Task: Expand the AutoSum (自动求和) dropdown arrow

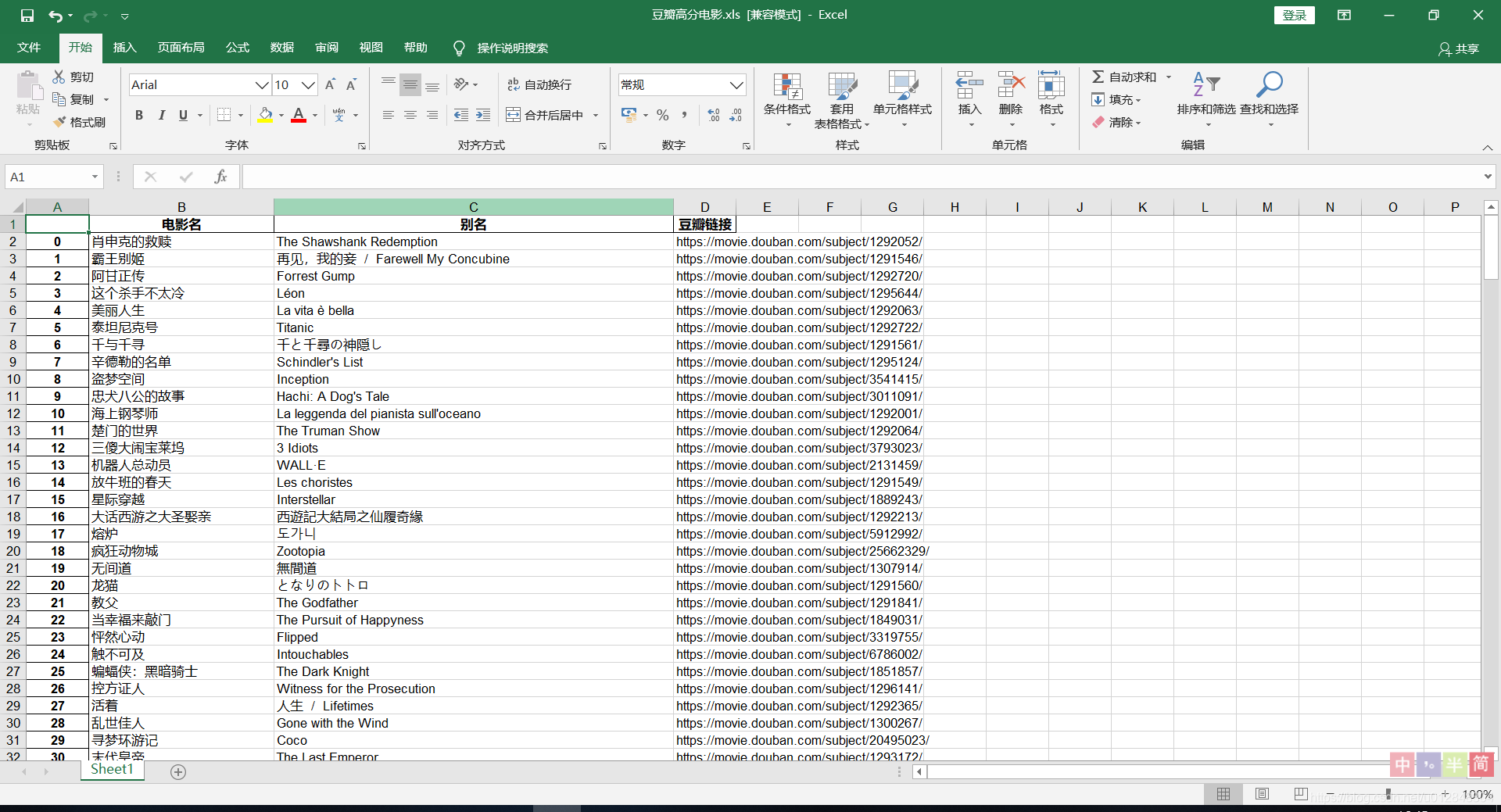Action: (1169, 77)
